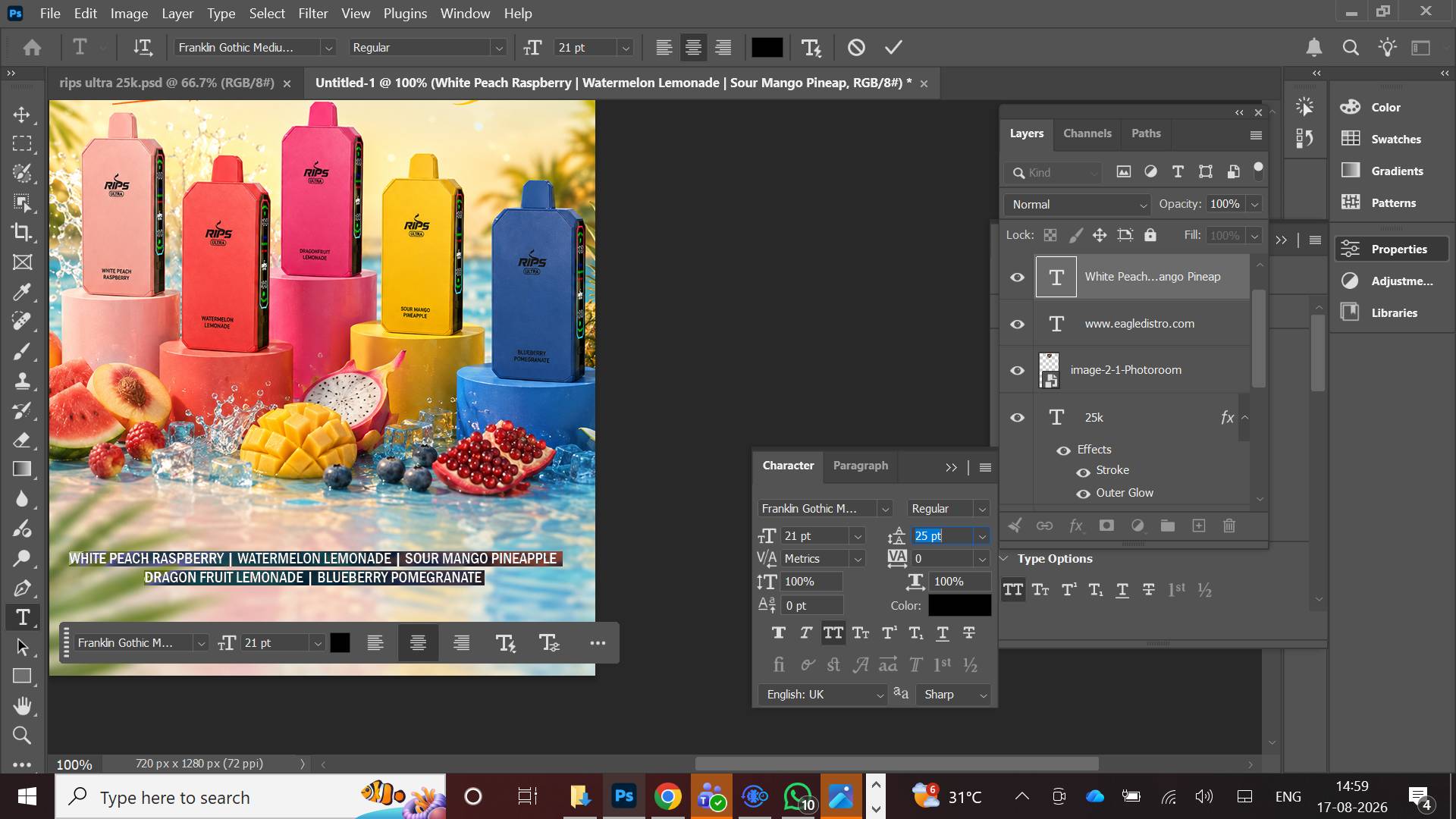Open the Paragraph panel tab

[x=860, y=466]
